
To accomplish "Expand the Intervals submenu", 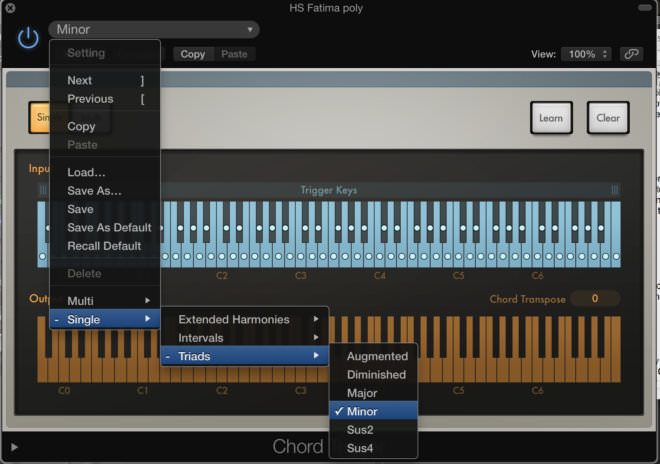I will pyautogui.click(x=245, y=338).
